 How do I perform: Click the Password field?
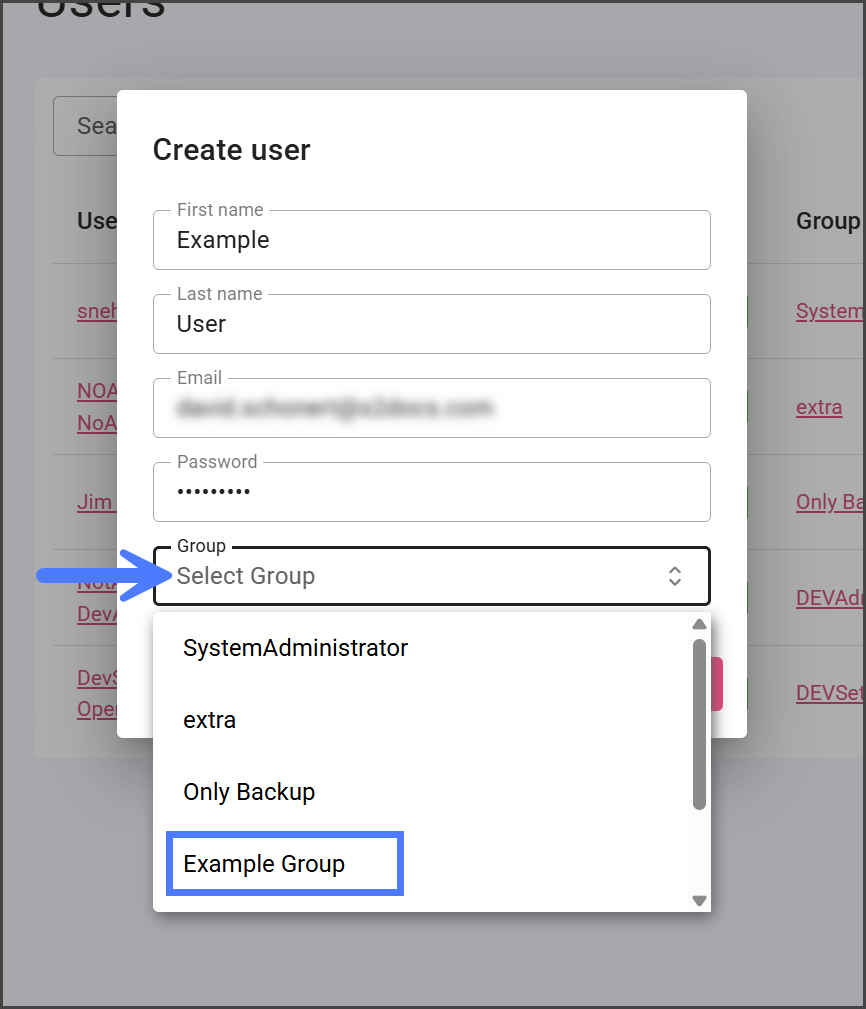431,492
